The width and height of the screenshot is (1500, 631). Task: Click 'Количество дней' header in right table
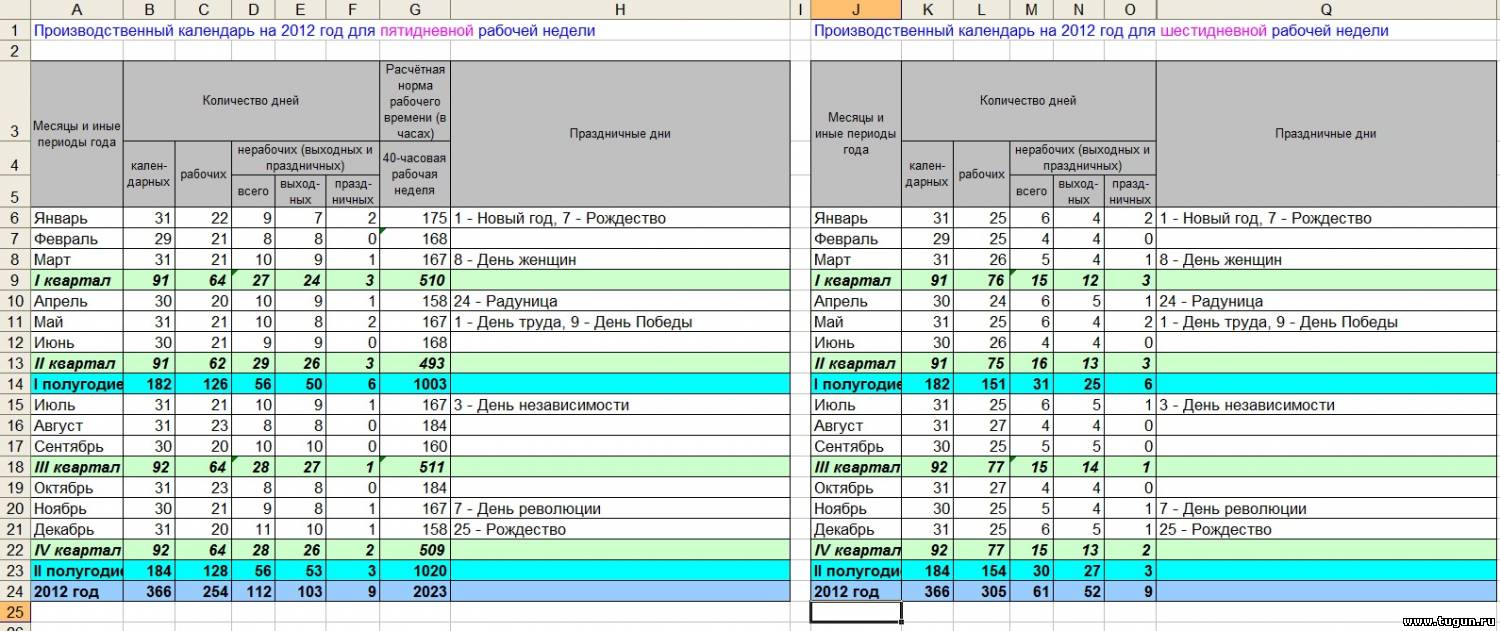(1028, 100)
